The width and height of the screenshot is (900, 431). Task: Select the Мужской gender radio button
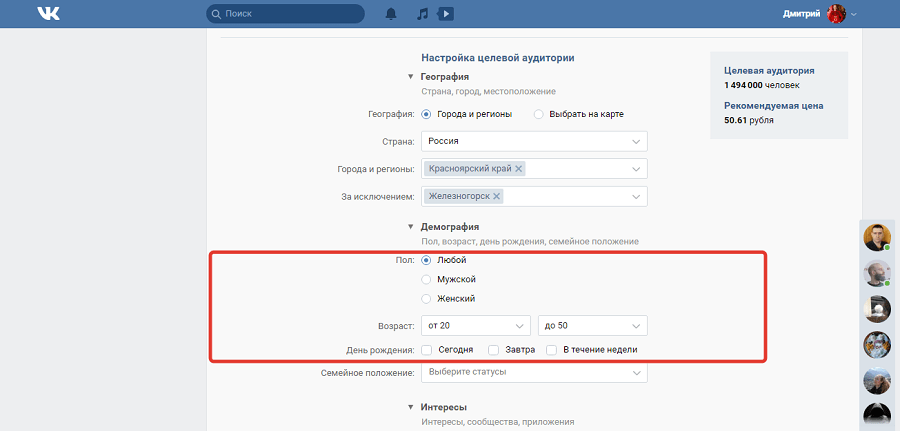pos(427,279)
